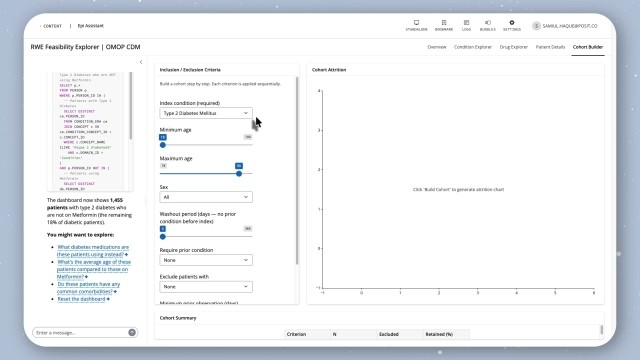Click the diabetes medications suggestion link
The height and width of the screenshot is (360, 640).
[93, 251]
